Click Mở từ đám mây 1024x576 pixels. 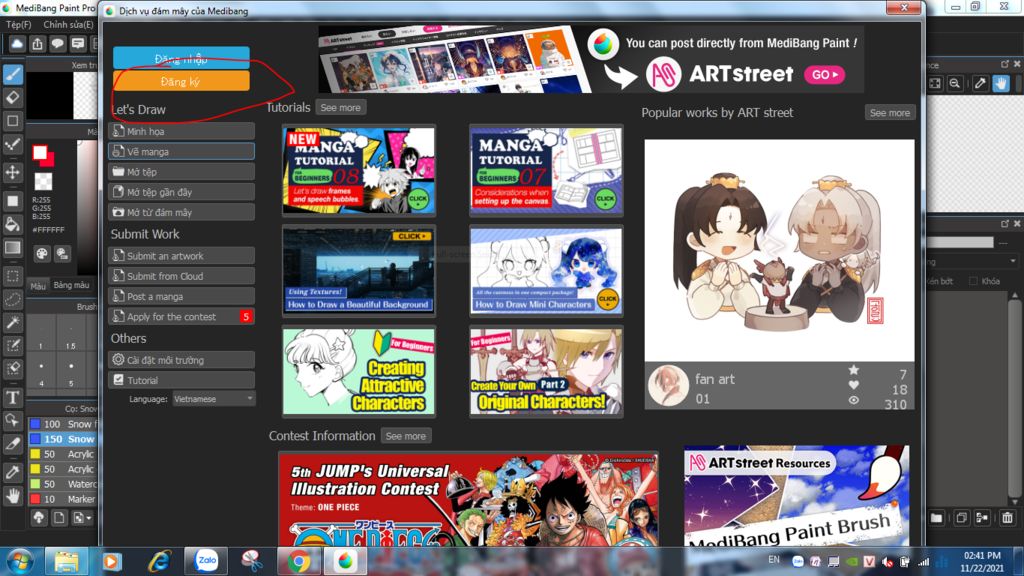[182, 212]
